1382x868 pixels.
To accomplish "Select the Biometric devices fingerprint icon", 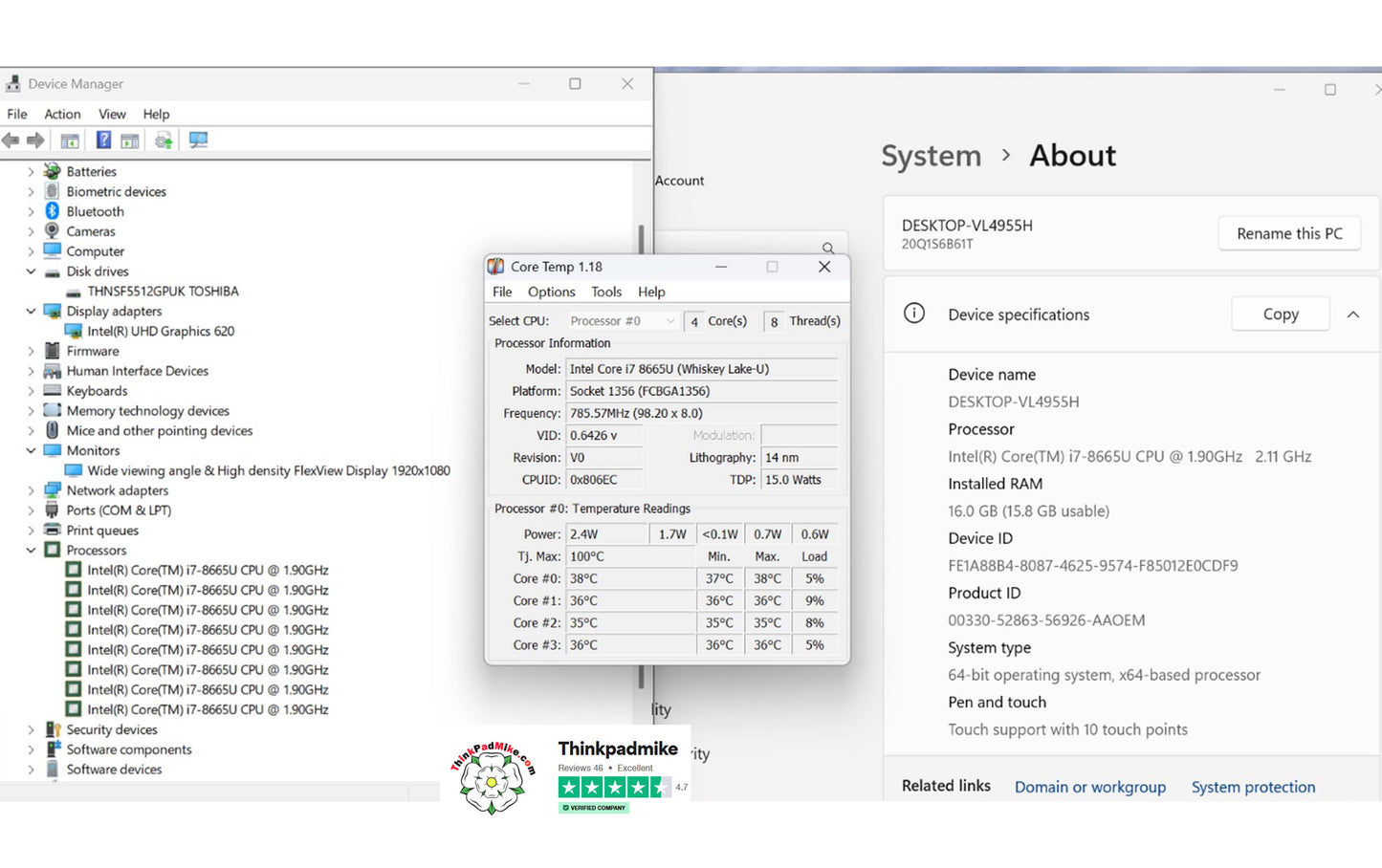I will coord(53,191).
